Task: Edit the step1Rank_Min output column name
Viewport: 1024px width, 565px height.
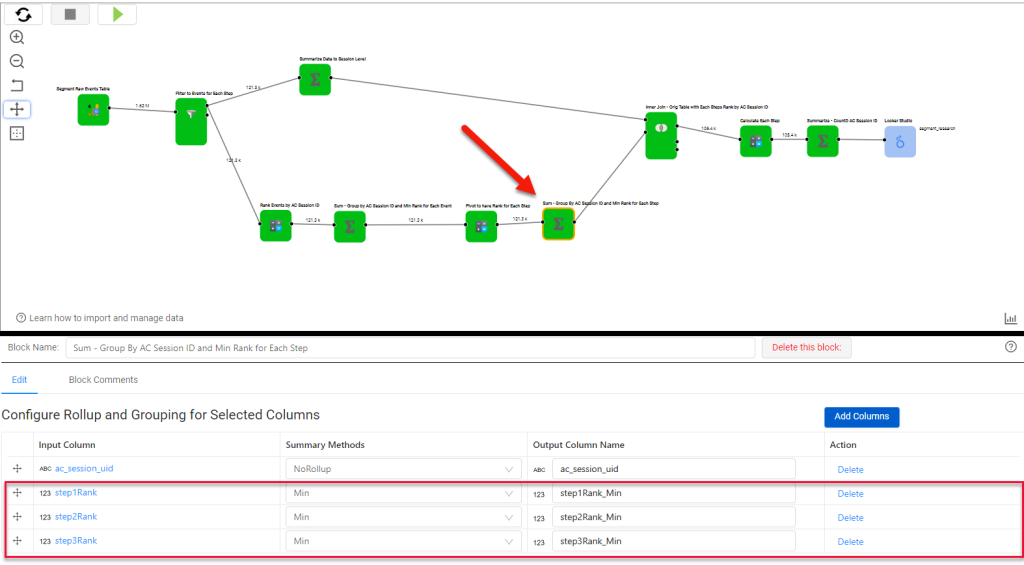Action: tap(673, 493)
